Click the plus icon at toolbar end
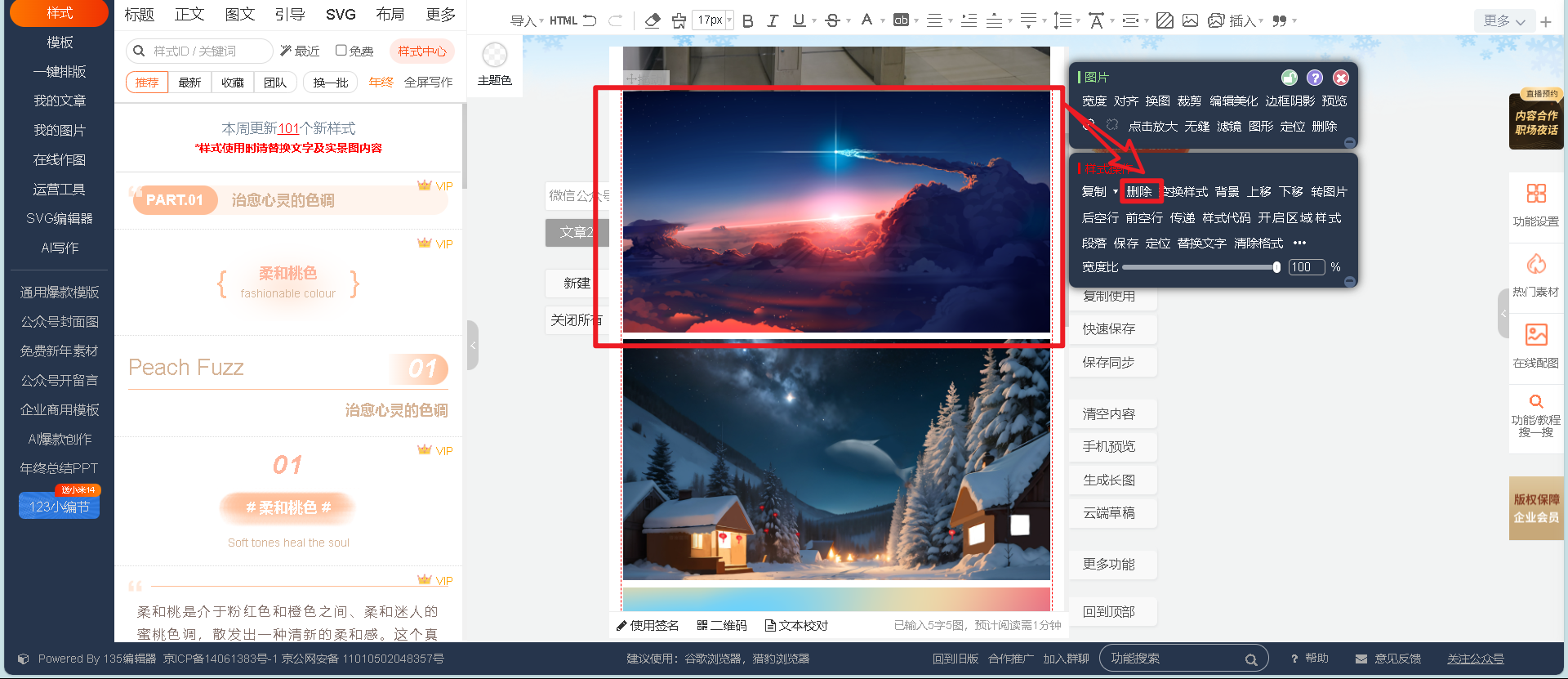This screenshot has height=679, width=1568. (x=1546, y=22)
